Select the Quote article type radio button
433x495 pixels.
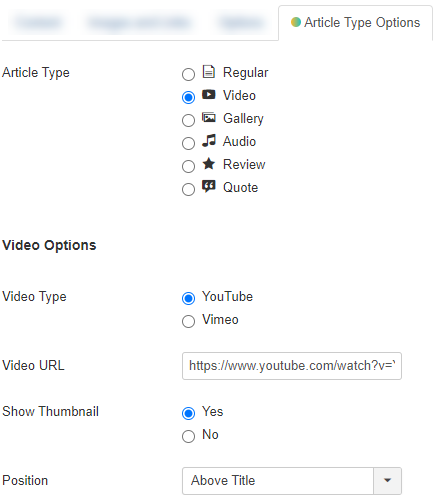click(188, 189)
